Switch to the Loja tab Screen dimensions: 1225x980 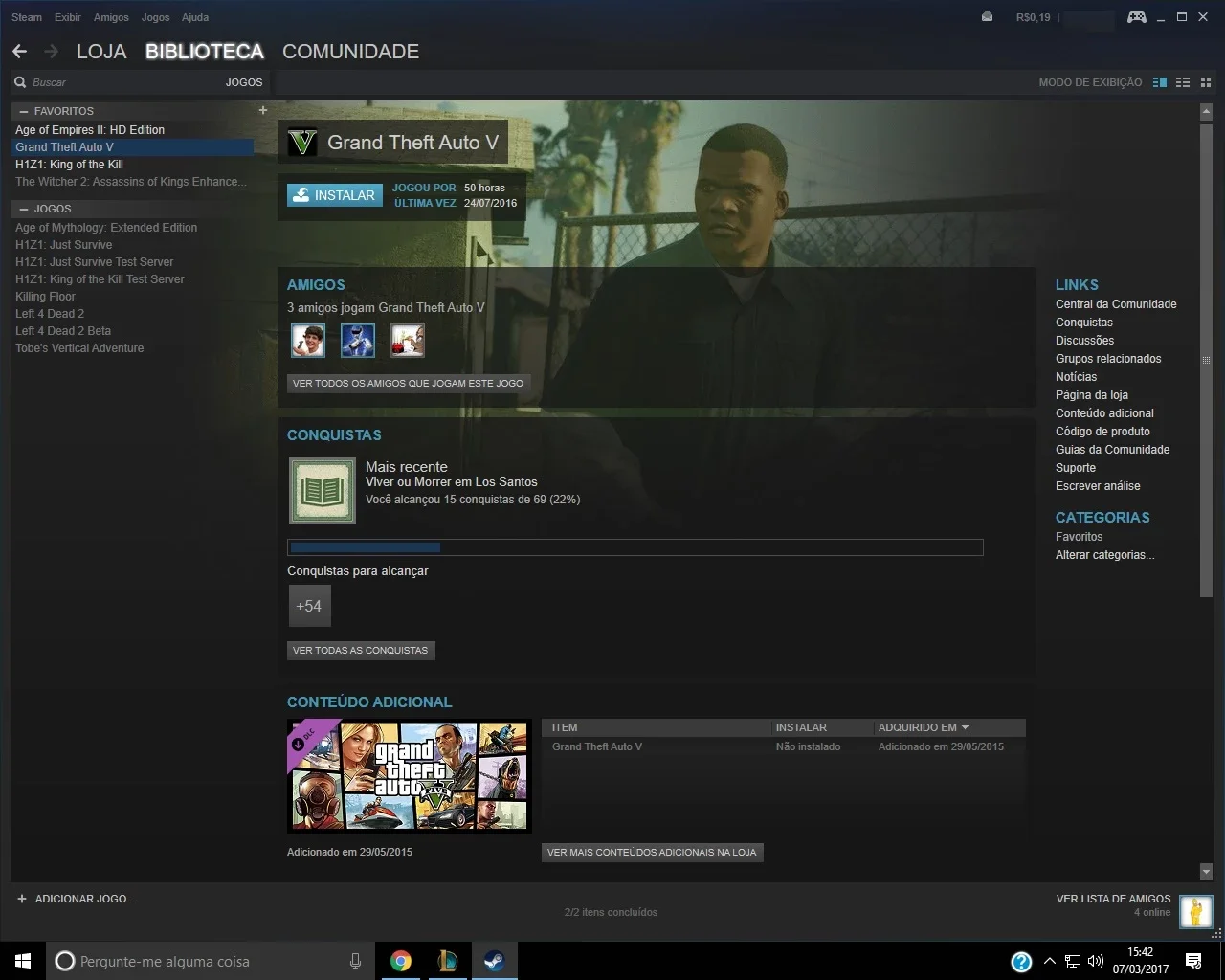point(101,52)
